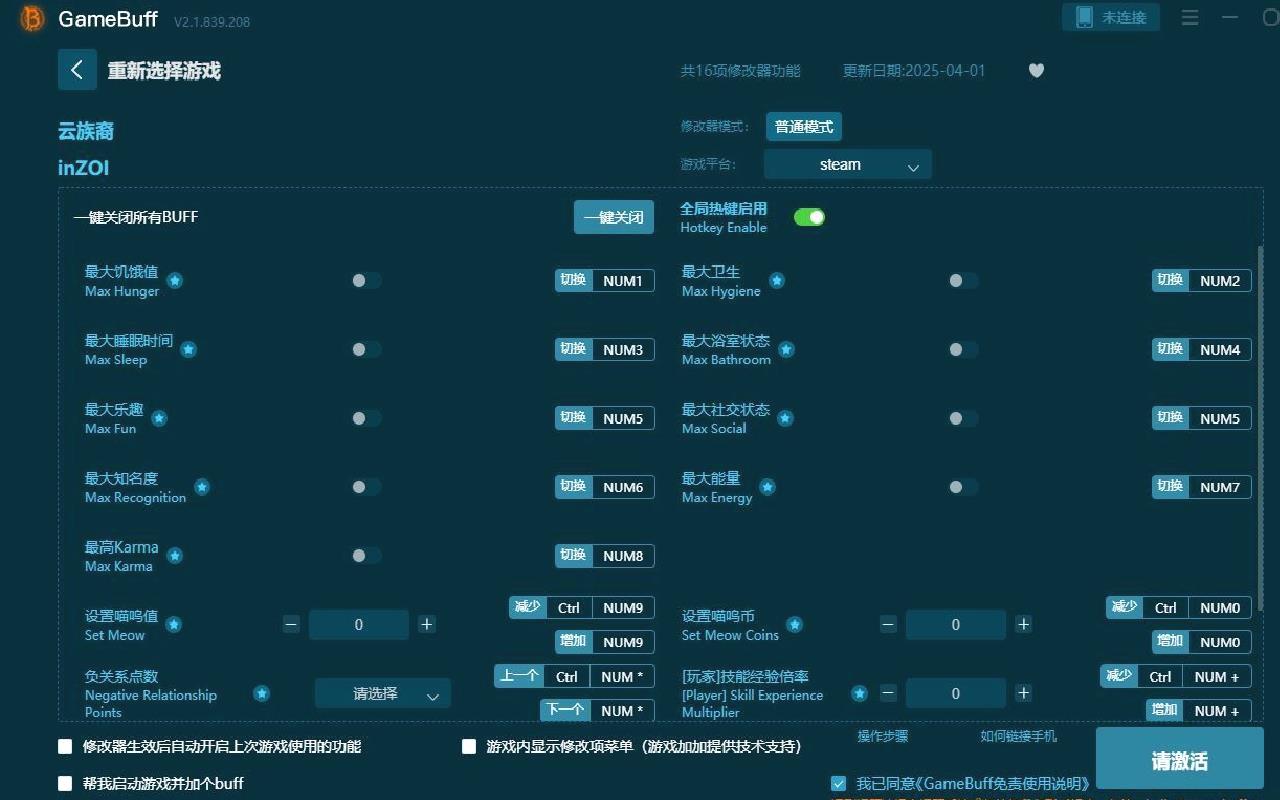This screenshot has width=1280, height=800.
Task: Click star icon next to Max Bathroom
Action: pyautogui.click(x=786, y=350)
